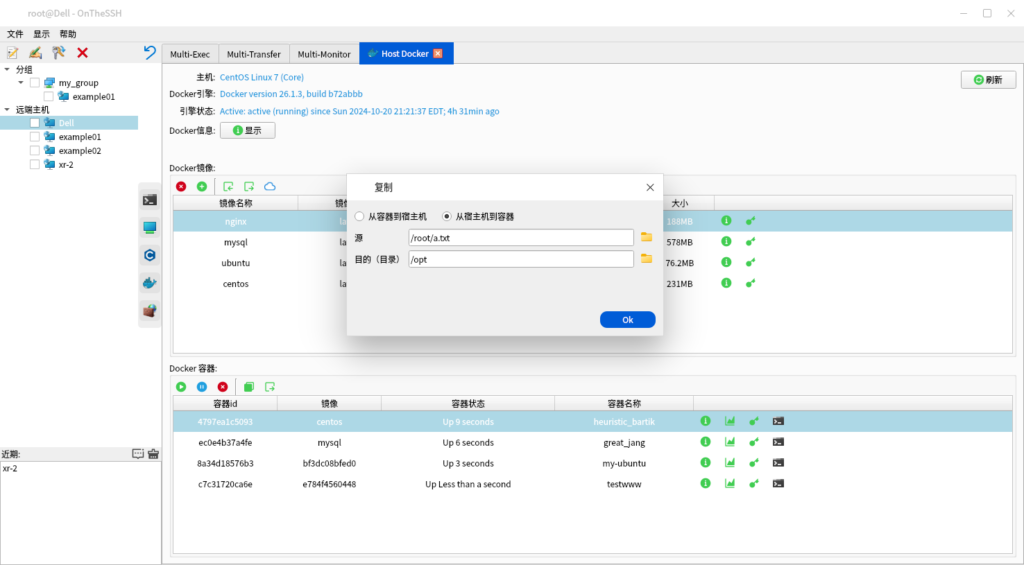Click the red delete X in the top toolbar
The height and width of the screenshot is (565, 1024).
[82, 53]
